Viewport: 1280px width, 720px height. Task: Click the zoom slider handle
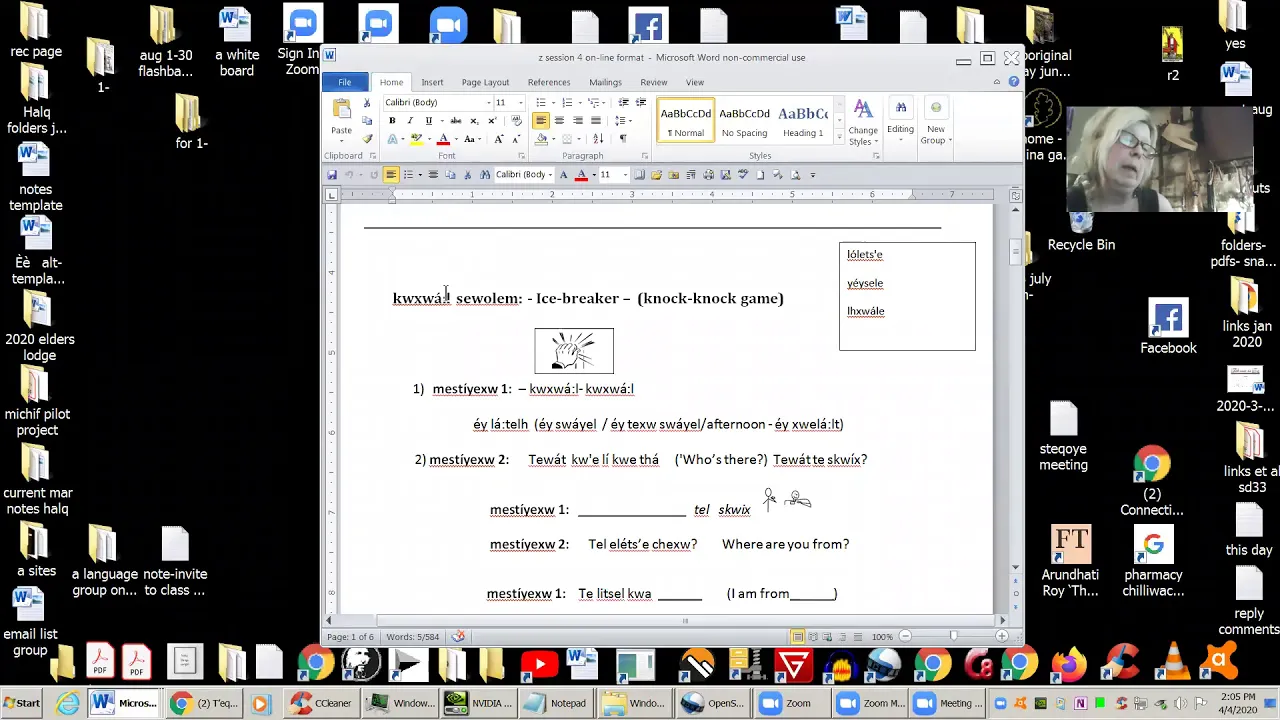(953, 637)
